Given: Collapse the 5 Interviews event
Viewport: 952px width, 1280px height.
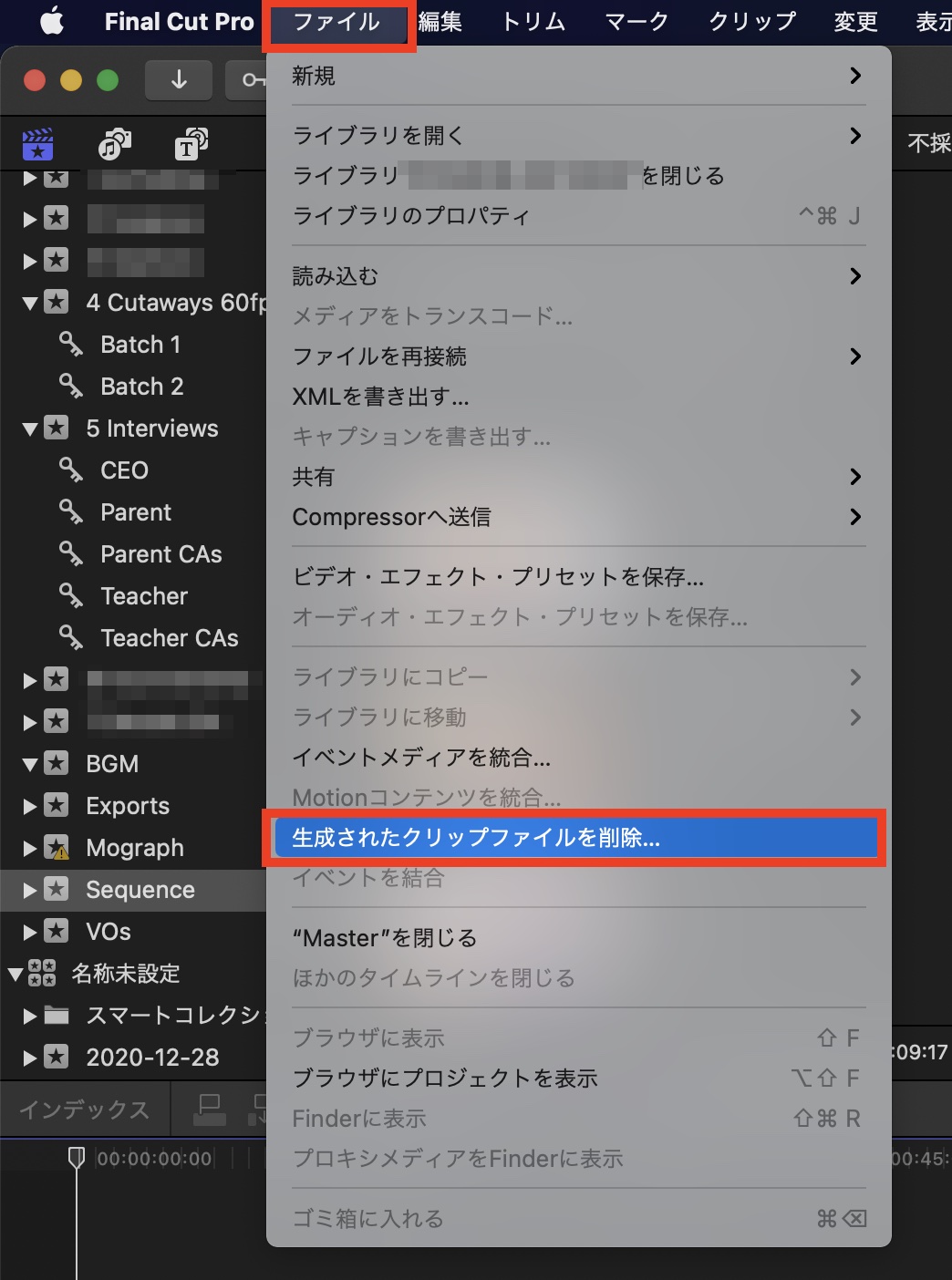Looking at the screenshot, I should 30,428.
